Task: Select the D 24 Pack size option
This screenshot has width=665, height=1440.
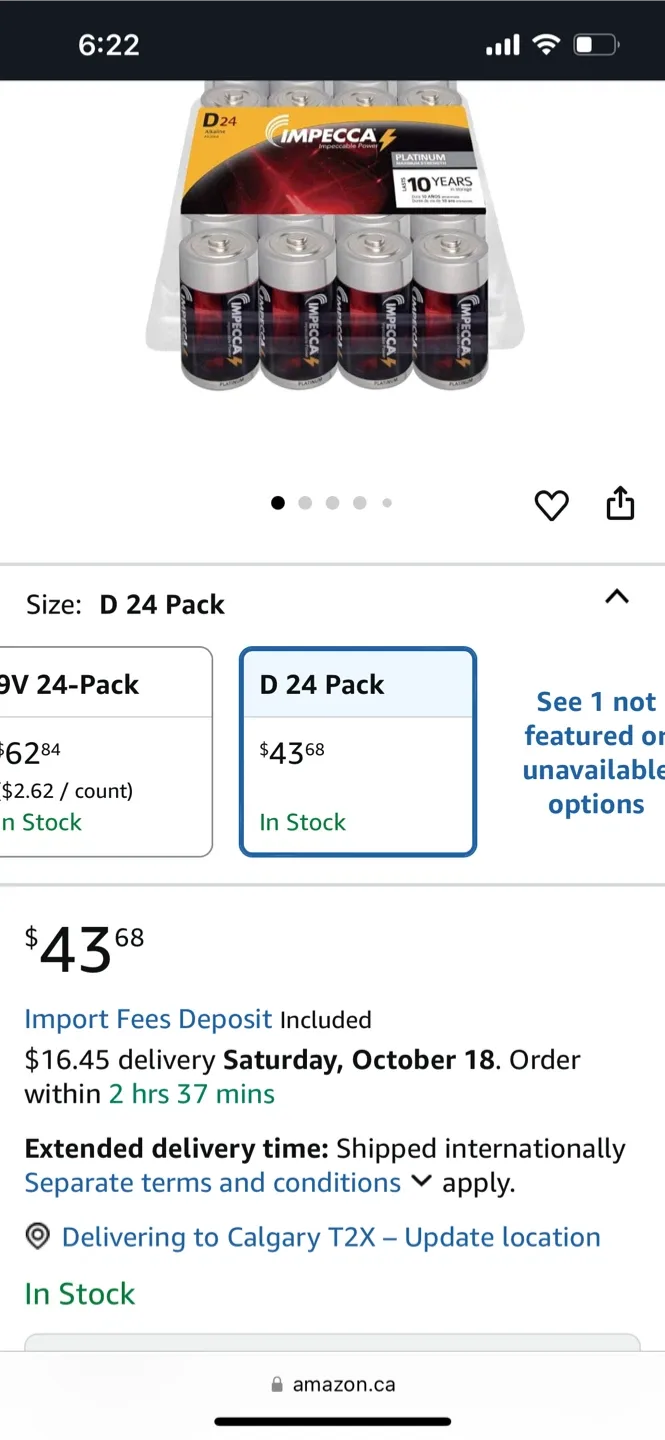Action: (x=357, y=750)
